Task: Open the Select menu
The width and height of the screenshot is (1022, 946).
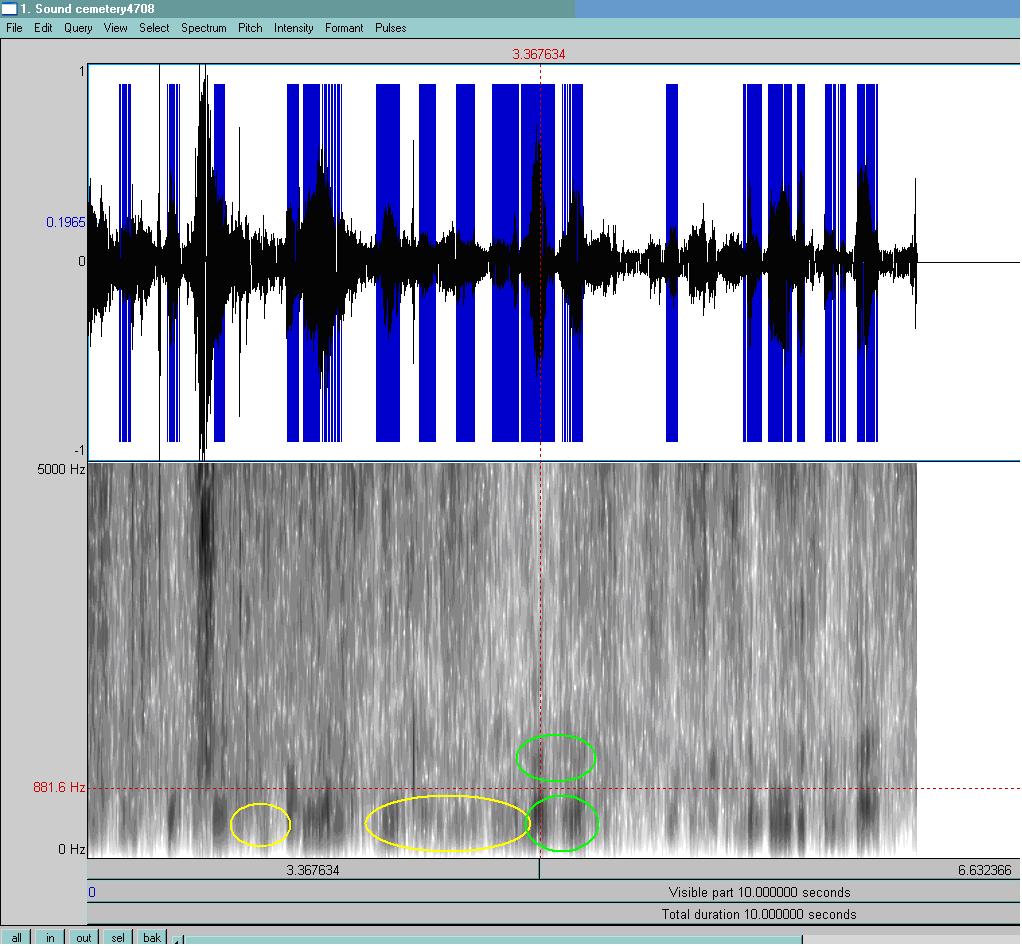Action: 154,28
